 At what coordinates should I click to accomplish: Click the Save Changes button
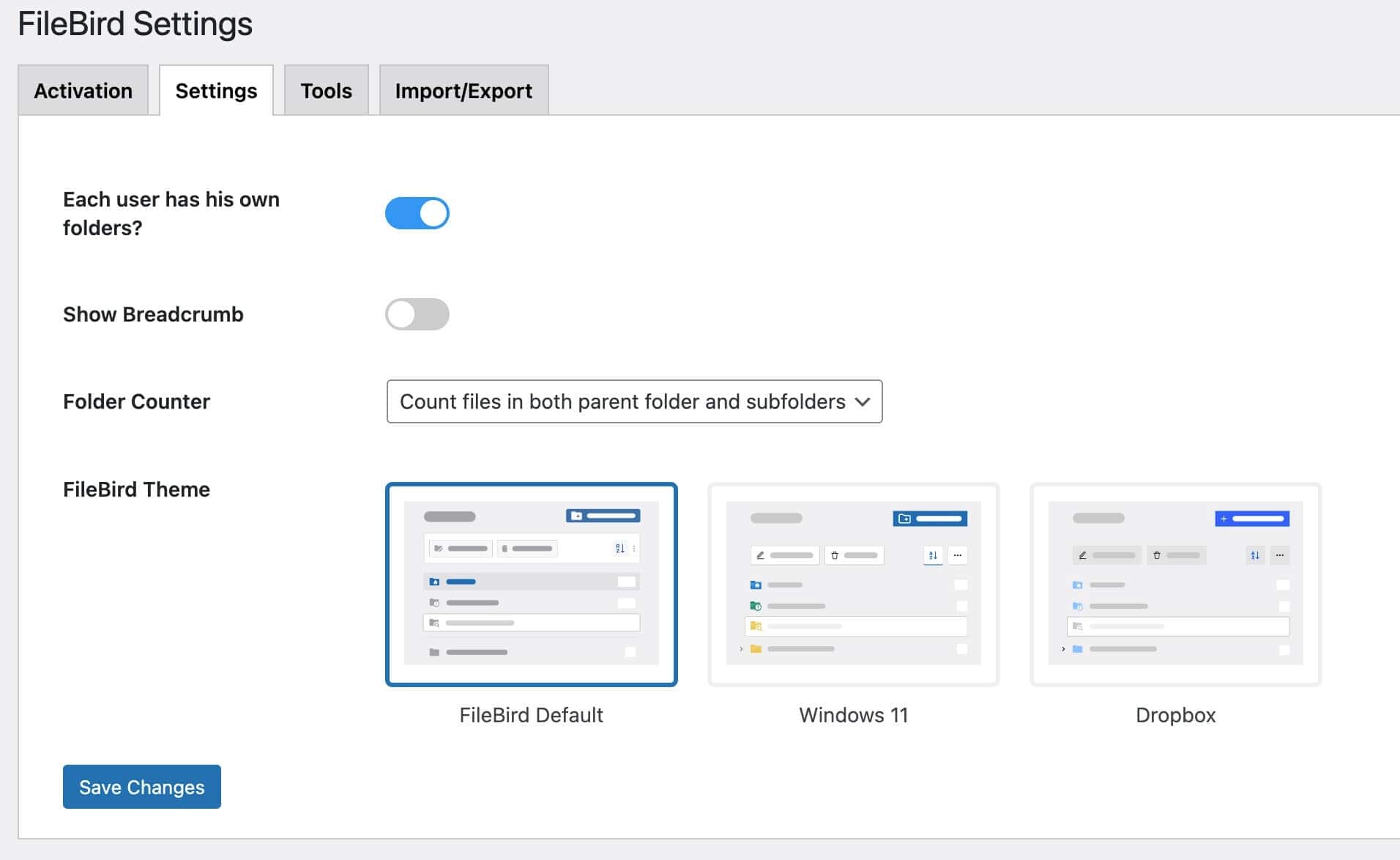click(141, 787)
